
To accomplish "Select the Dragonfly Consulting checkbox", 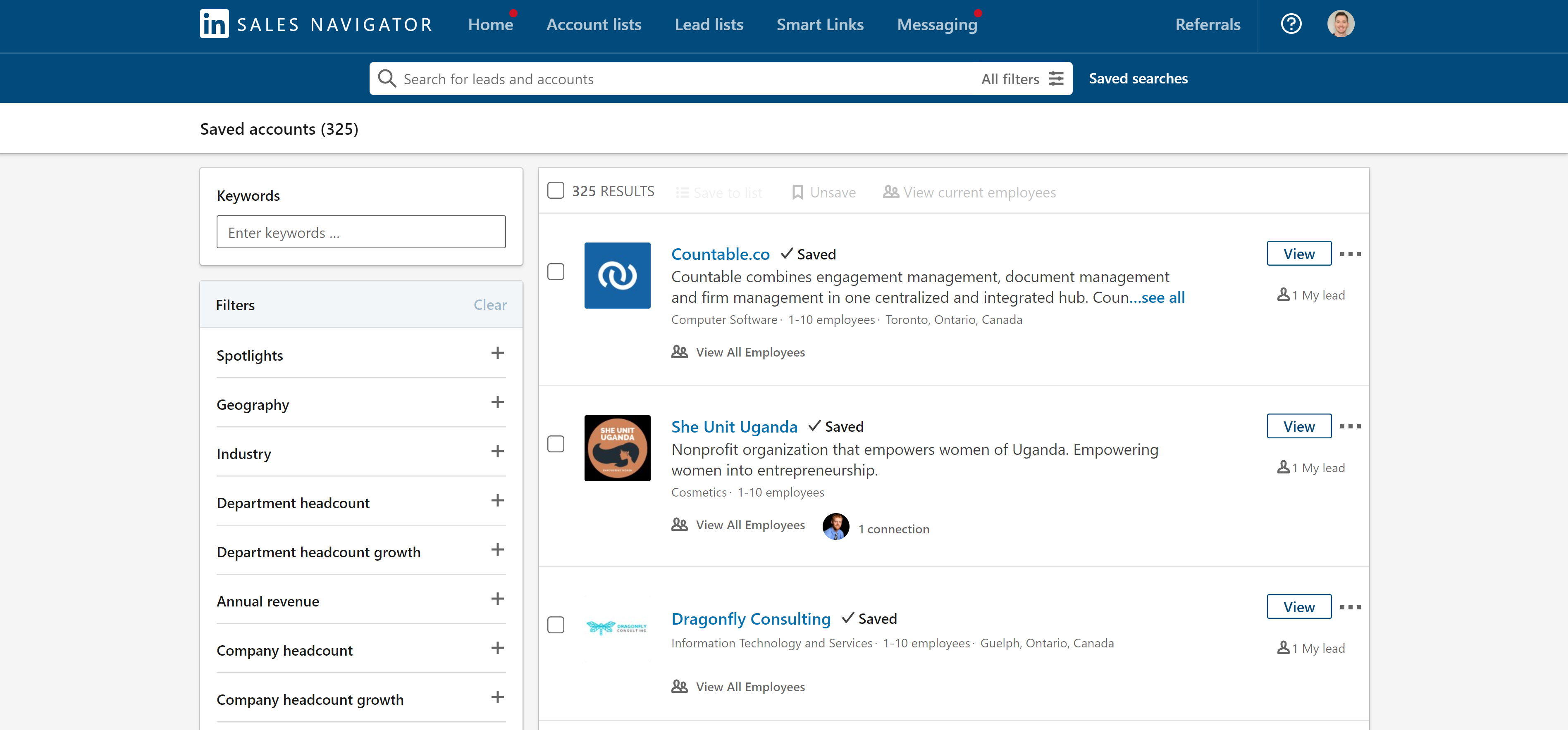I will pos(556,625).
